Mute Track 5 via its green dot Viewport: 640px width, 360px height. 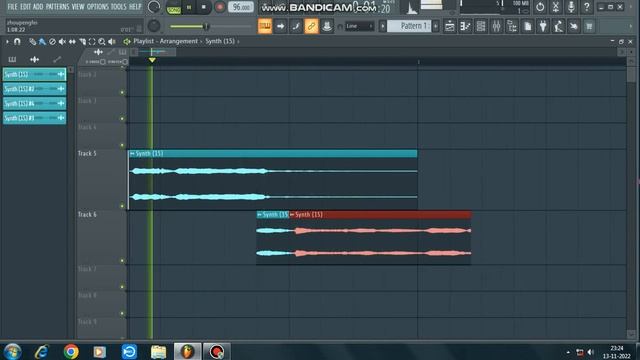click(122, 206)
